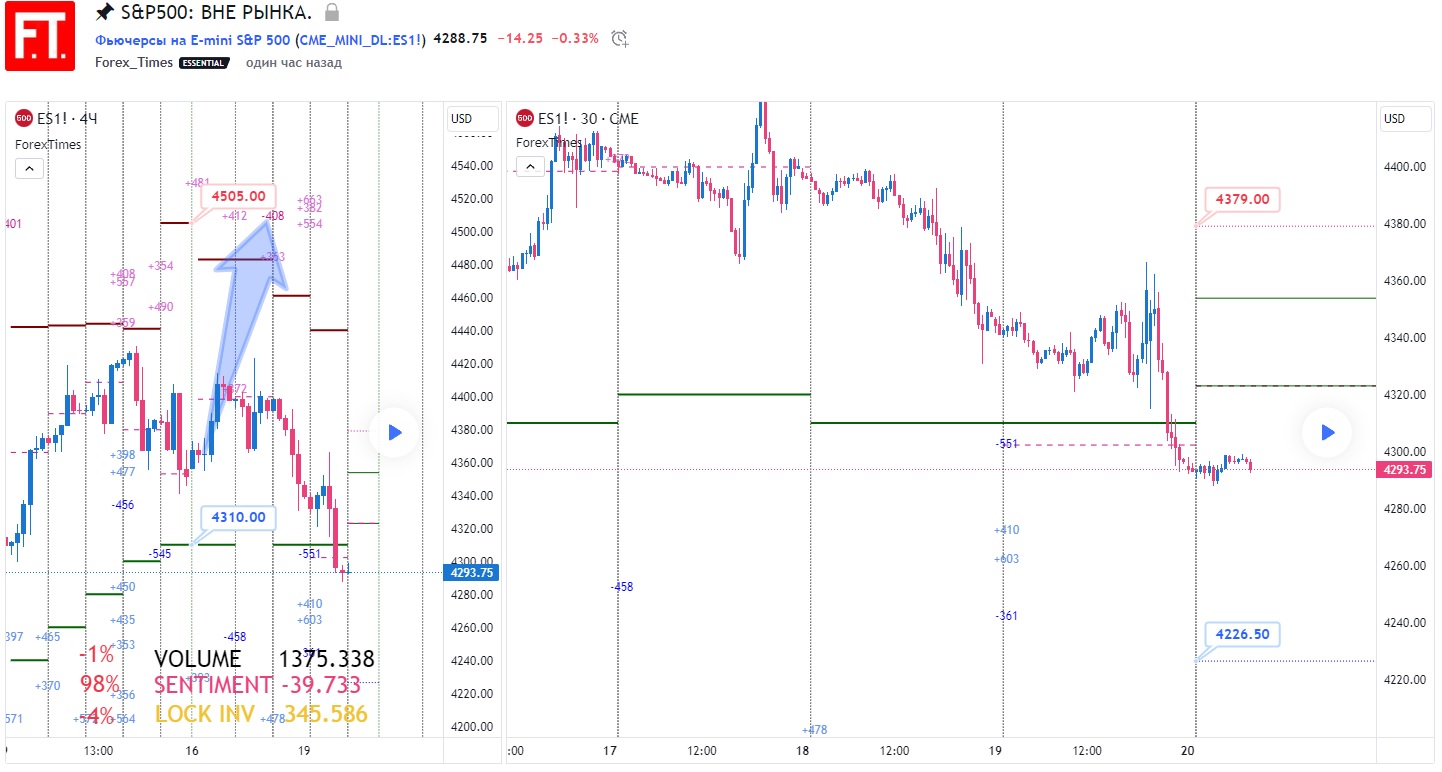1442x772 pixels.
Task: Click the 4480.00 price axis label
Action: 473,265
